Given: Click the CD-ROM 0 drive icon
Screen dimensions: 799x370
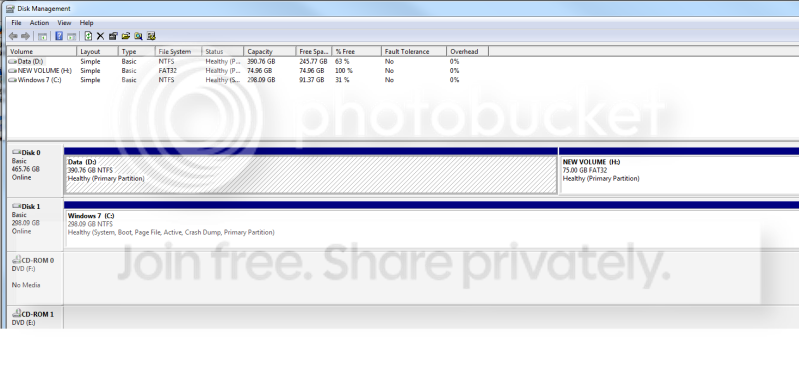Looking at the screenshot, I should coord(16,260).
